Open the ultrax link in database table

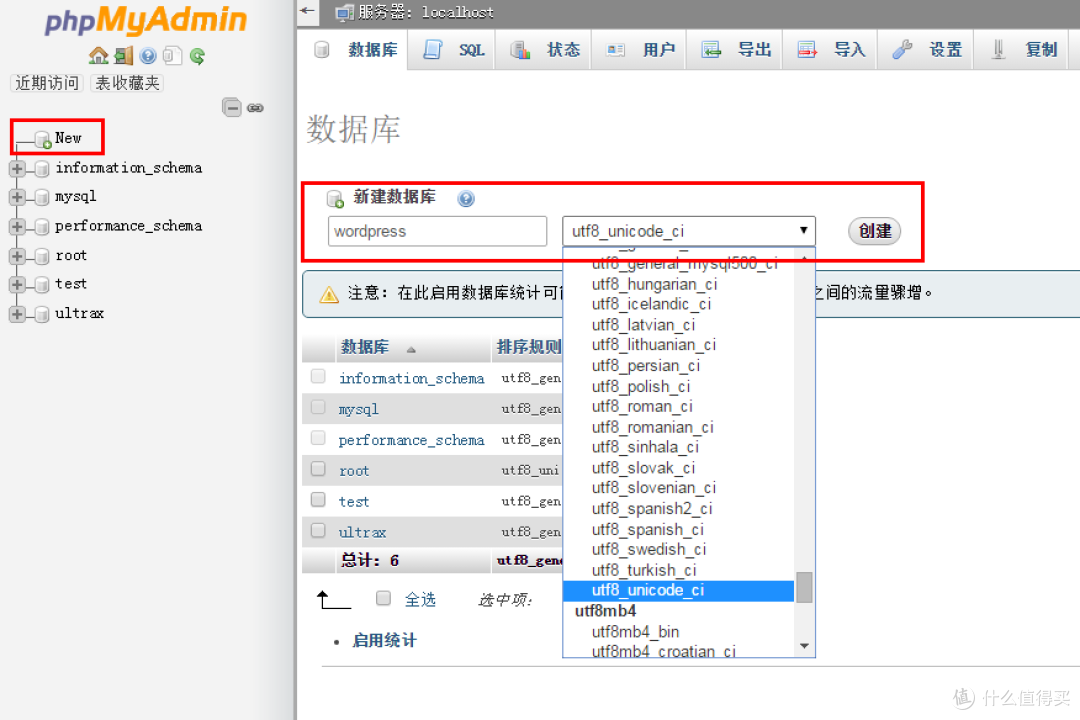(362, 533)
